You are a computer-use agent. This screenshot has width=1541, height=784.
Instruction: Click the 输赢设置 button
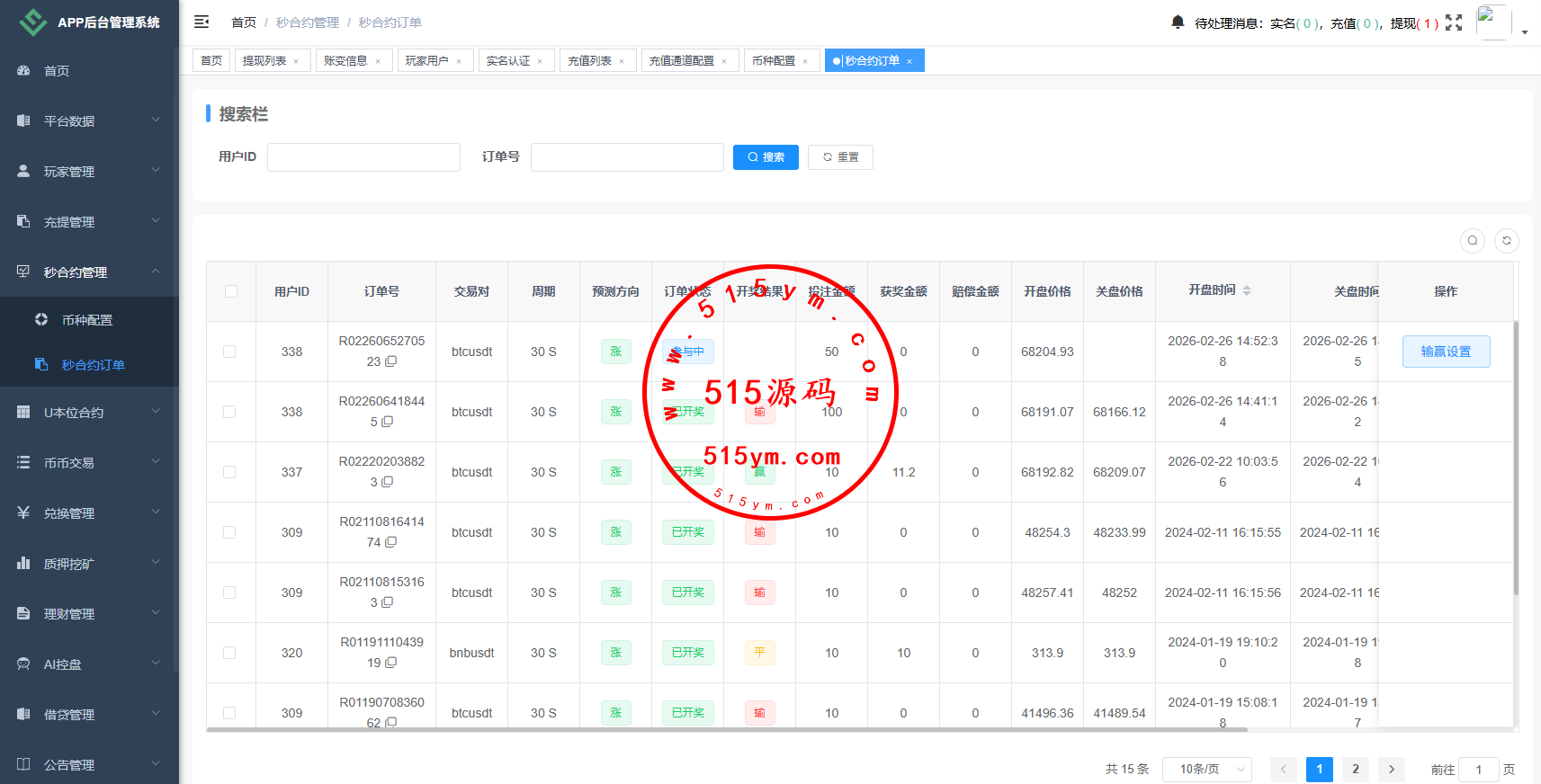[1446, 352]
